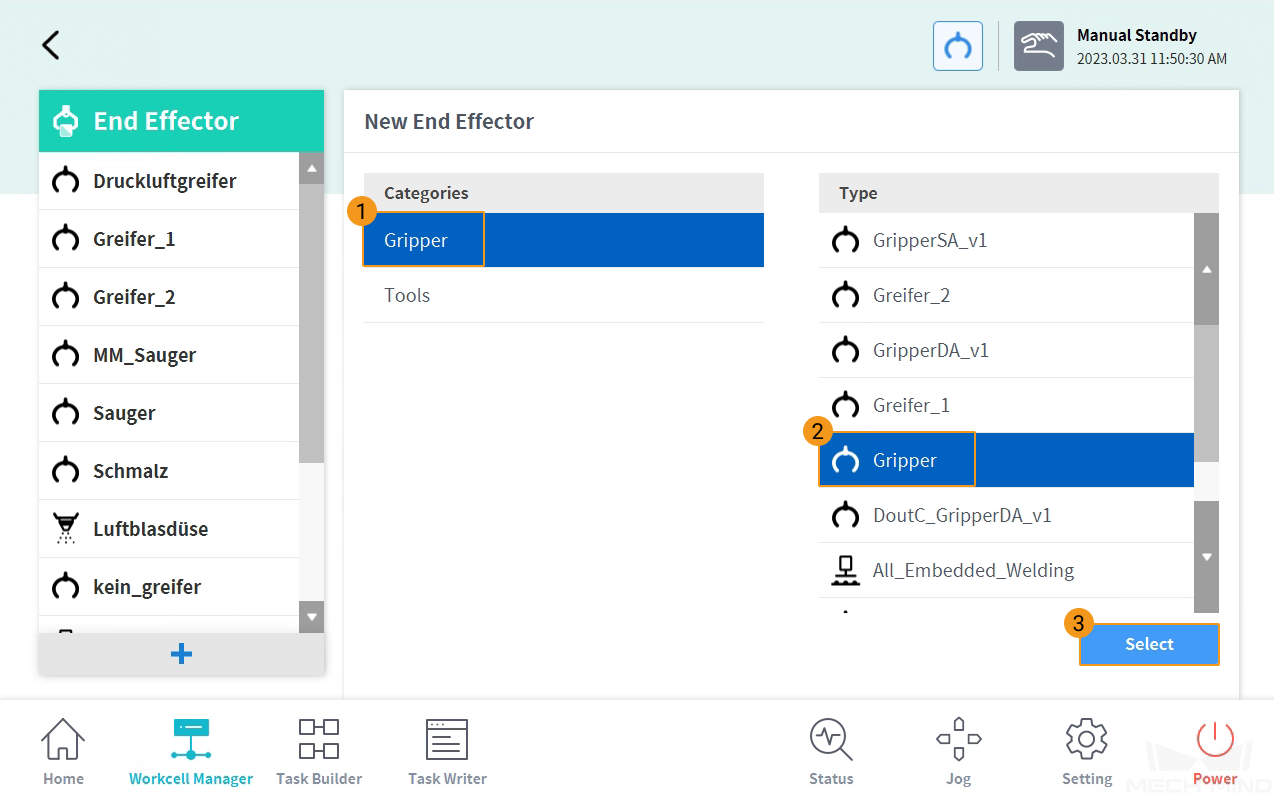The width and height of the screenshot is (1274, 797).
Task: Open the Status panel
Action: point(831,752)
